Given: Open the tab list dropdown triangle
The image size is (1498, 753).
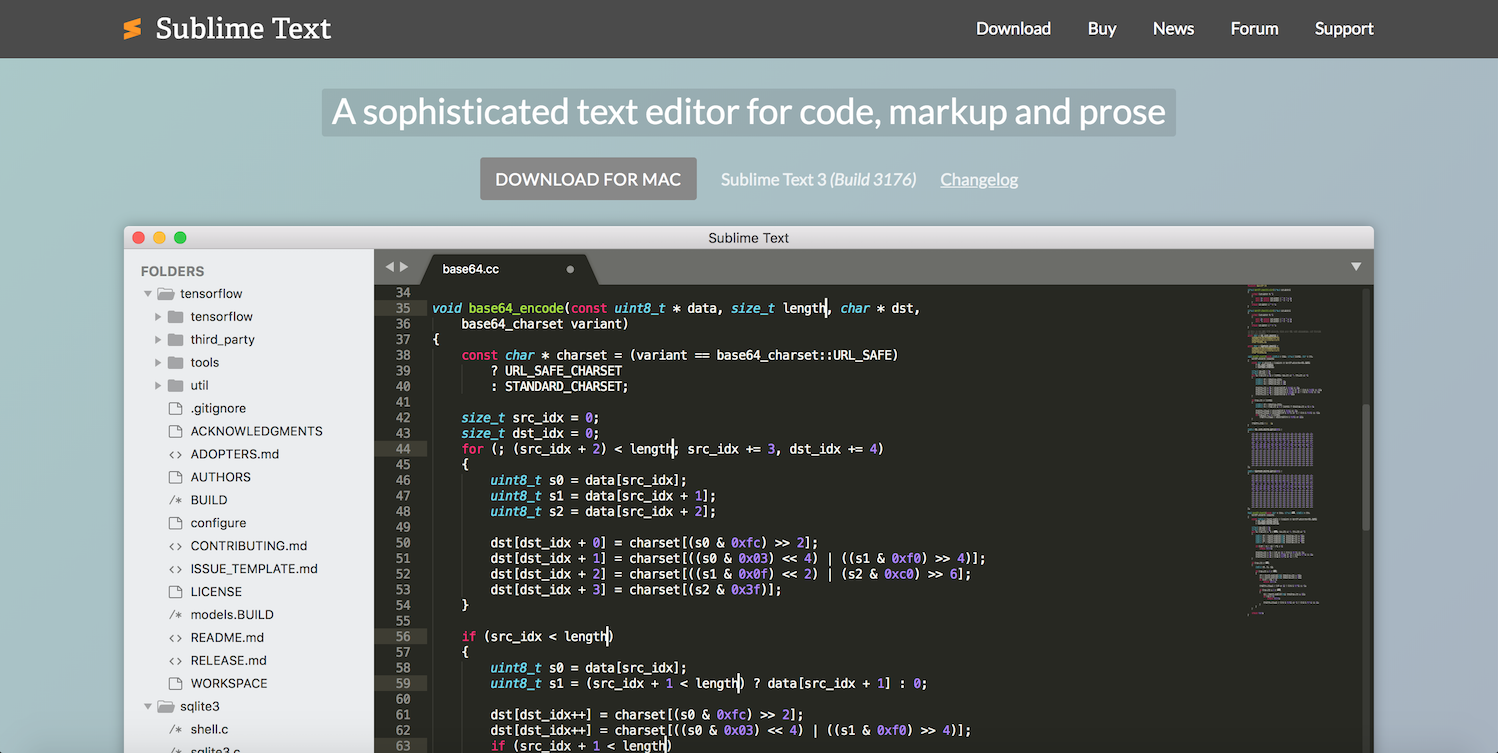Looking at the screenshot, I should 1356,267.
